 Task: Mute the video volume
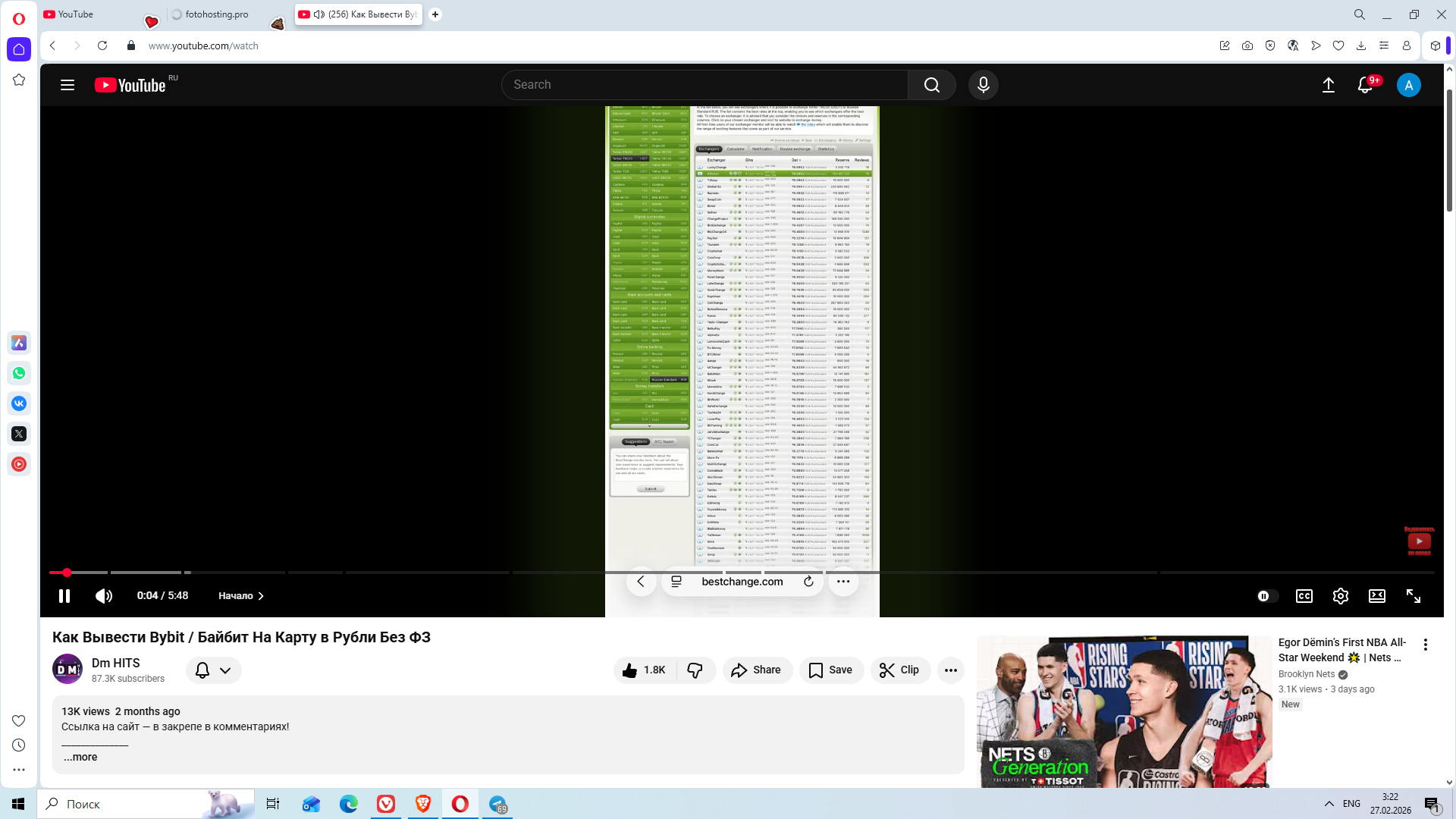click(x=104, y=596)
